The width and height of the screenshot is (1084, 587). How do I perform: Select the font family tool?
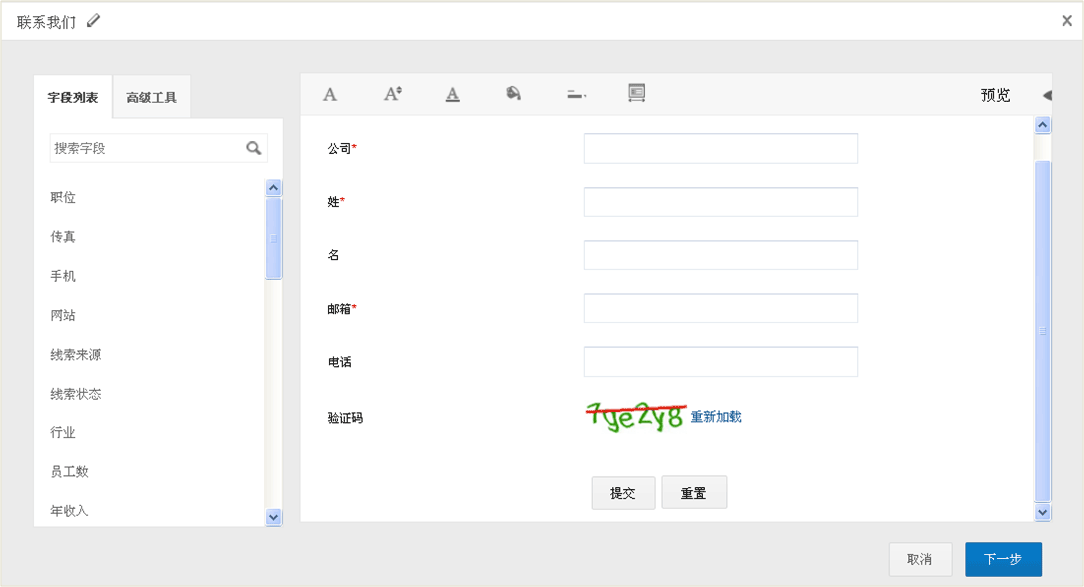[330, 93]
